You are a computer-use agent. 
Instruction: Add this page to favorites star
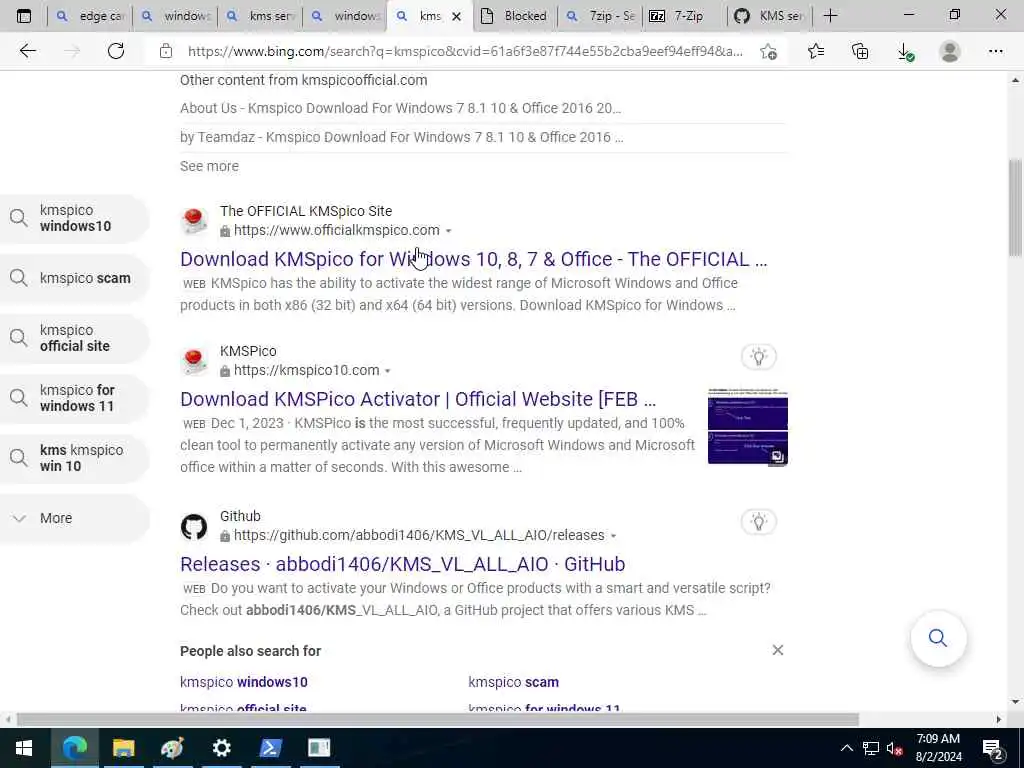pyautogui.click(x=769, y=51)
